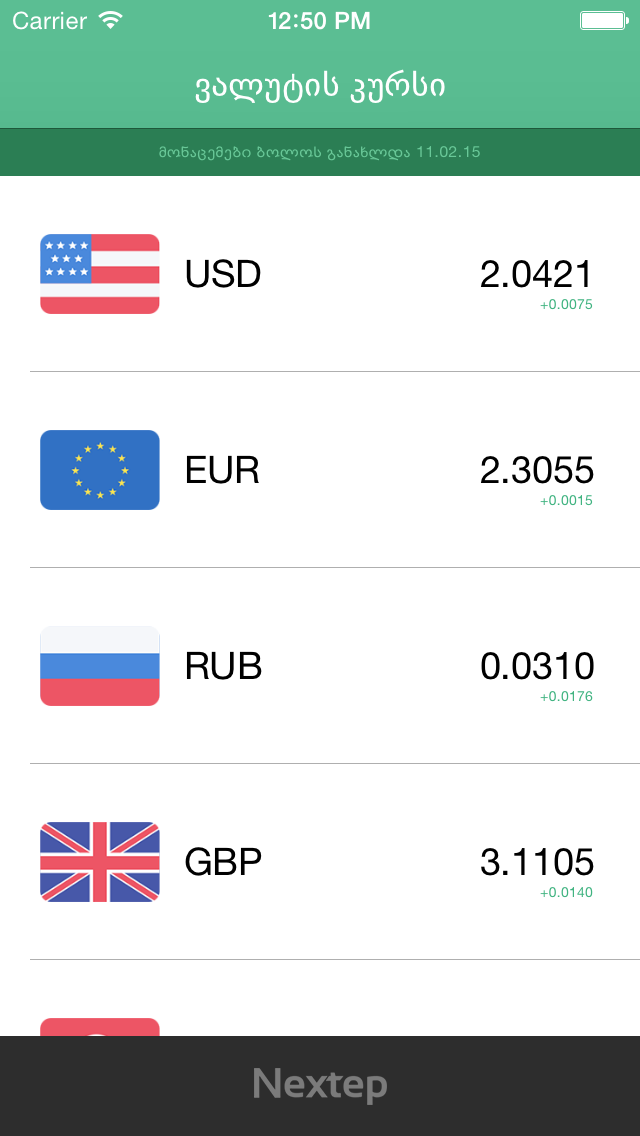Open the Nextep link in bottom bar
640x1136 pixels.
(320, 1084)
